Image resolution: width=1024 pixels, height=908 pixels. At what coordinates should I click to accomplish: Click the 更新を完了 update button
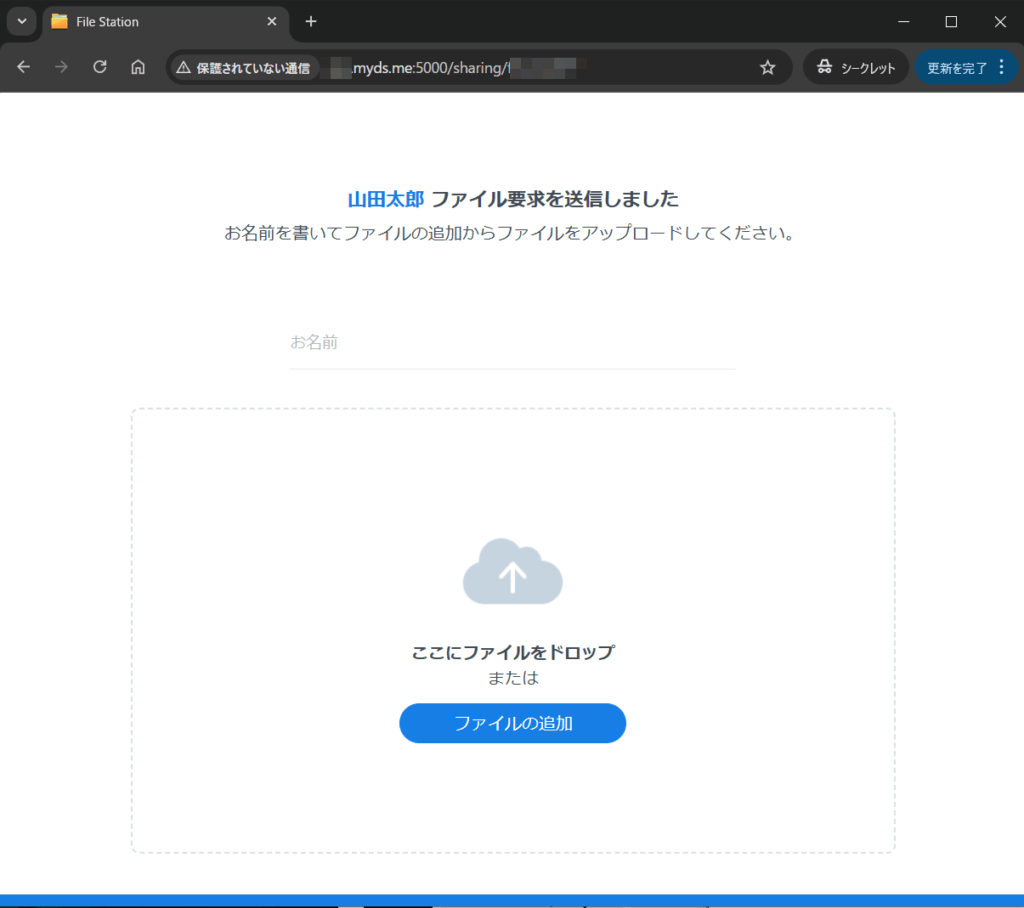click(x=956, y=67)
